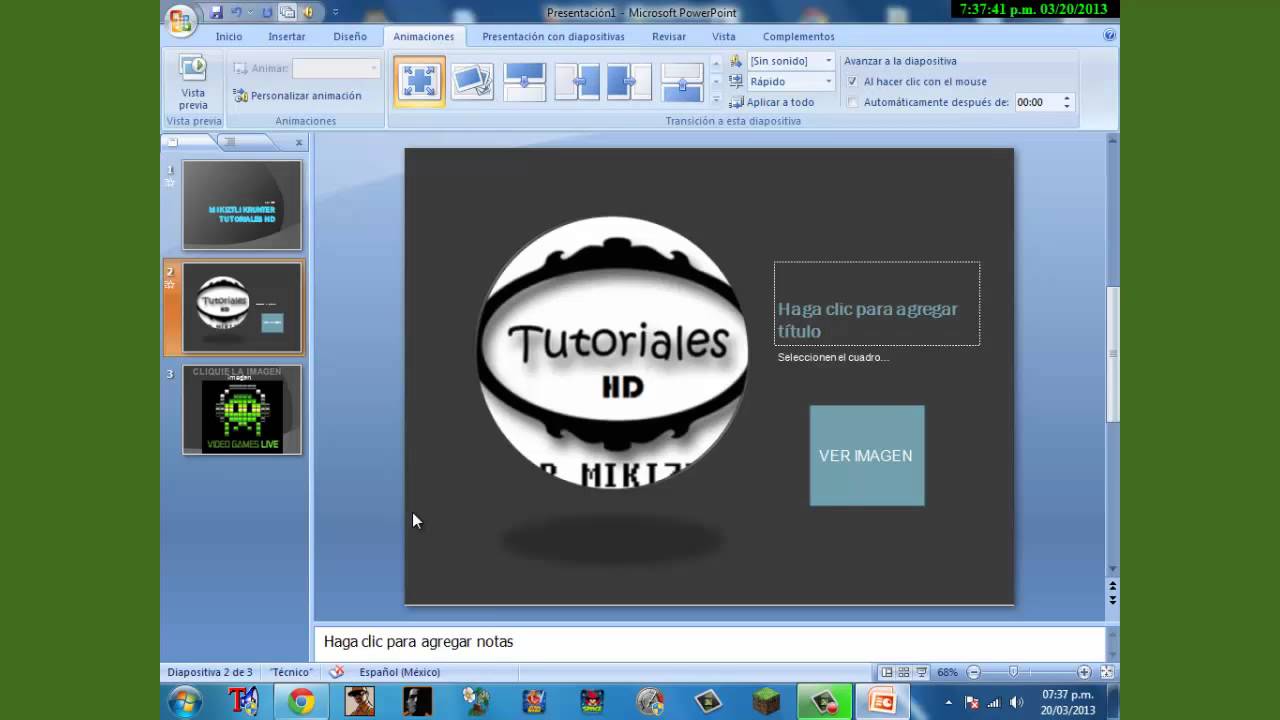Click the auto-advance time field 00:00
This screenshot has height=720, width=1280.
(1036, 102)
